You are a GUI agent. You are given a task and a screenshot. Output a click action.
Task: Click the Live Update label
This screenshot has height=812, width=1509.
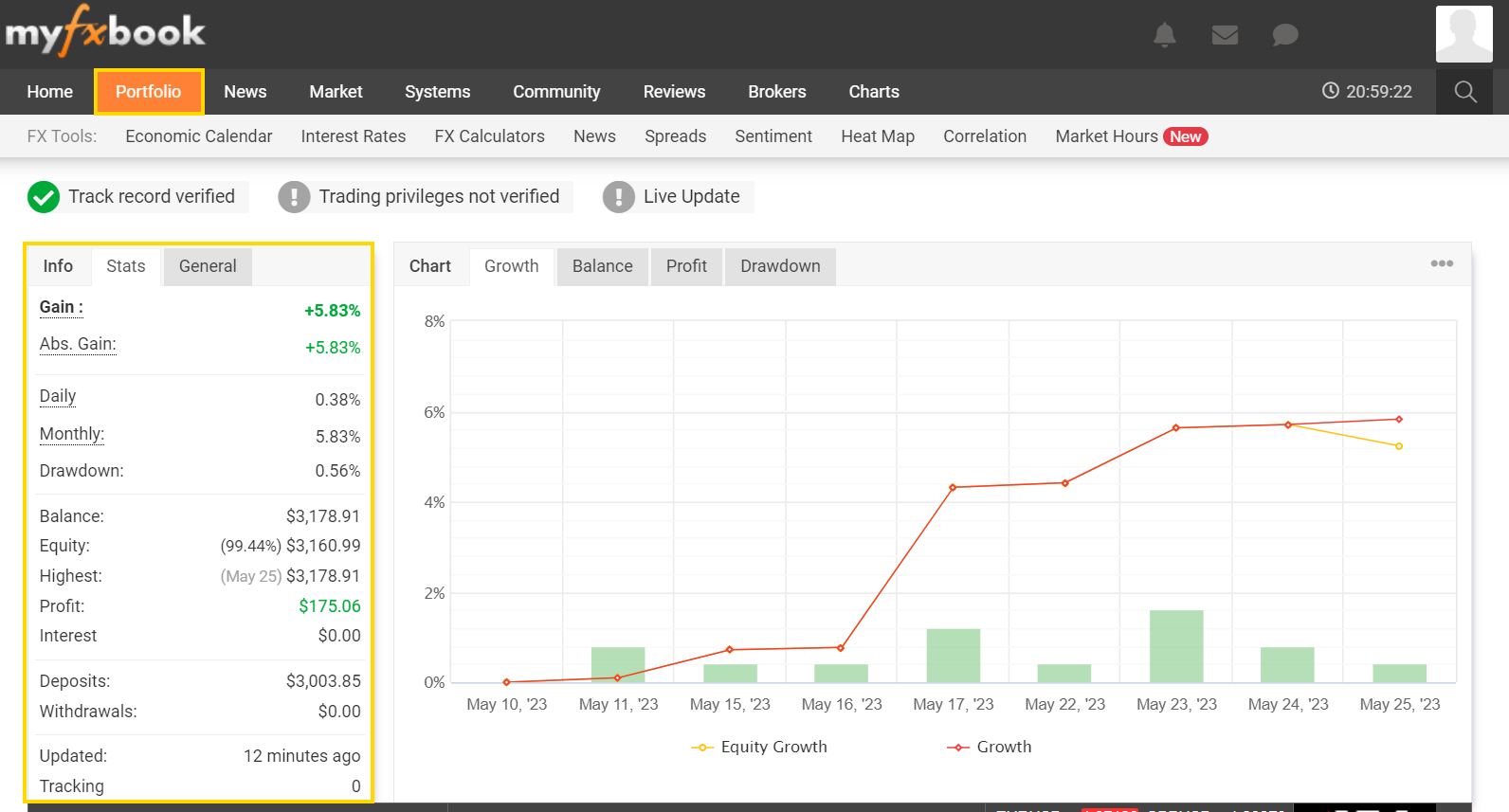692,196
